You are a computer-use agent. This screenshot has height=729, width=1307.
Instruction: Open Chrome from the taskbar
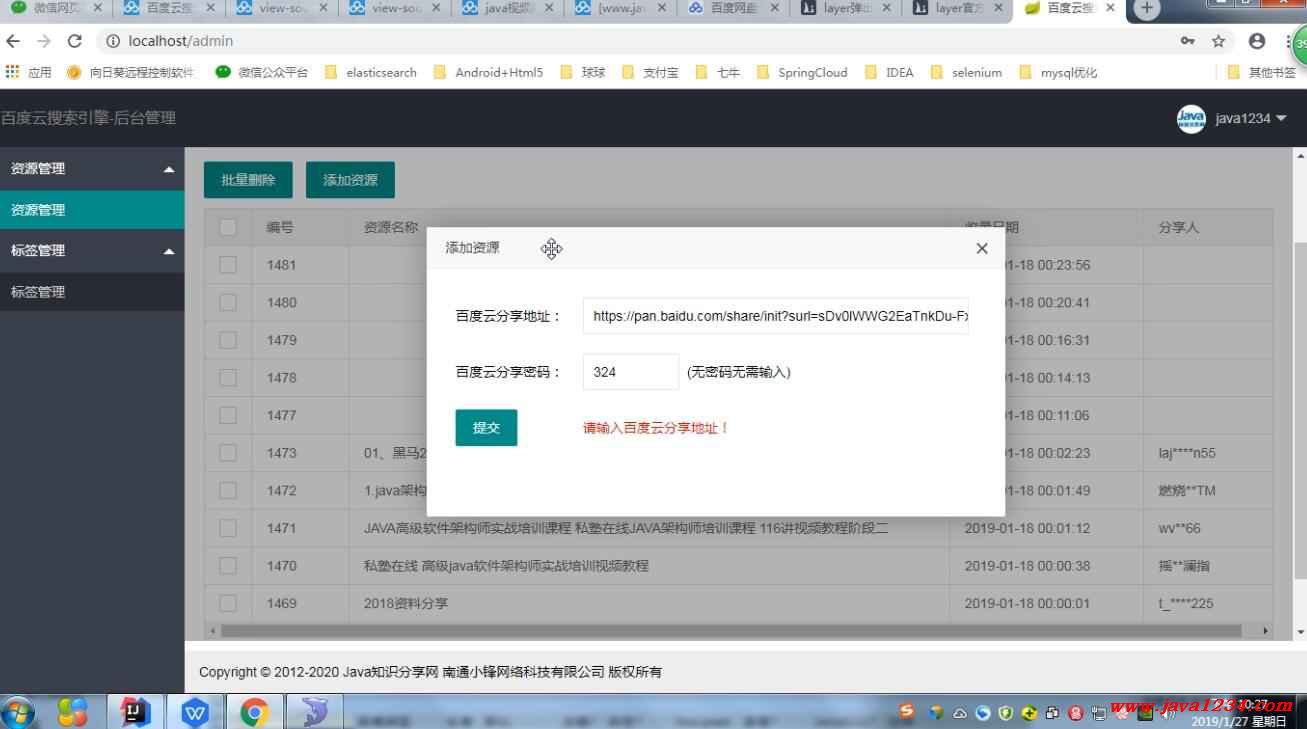255,712
